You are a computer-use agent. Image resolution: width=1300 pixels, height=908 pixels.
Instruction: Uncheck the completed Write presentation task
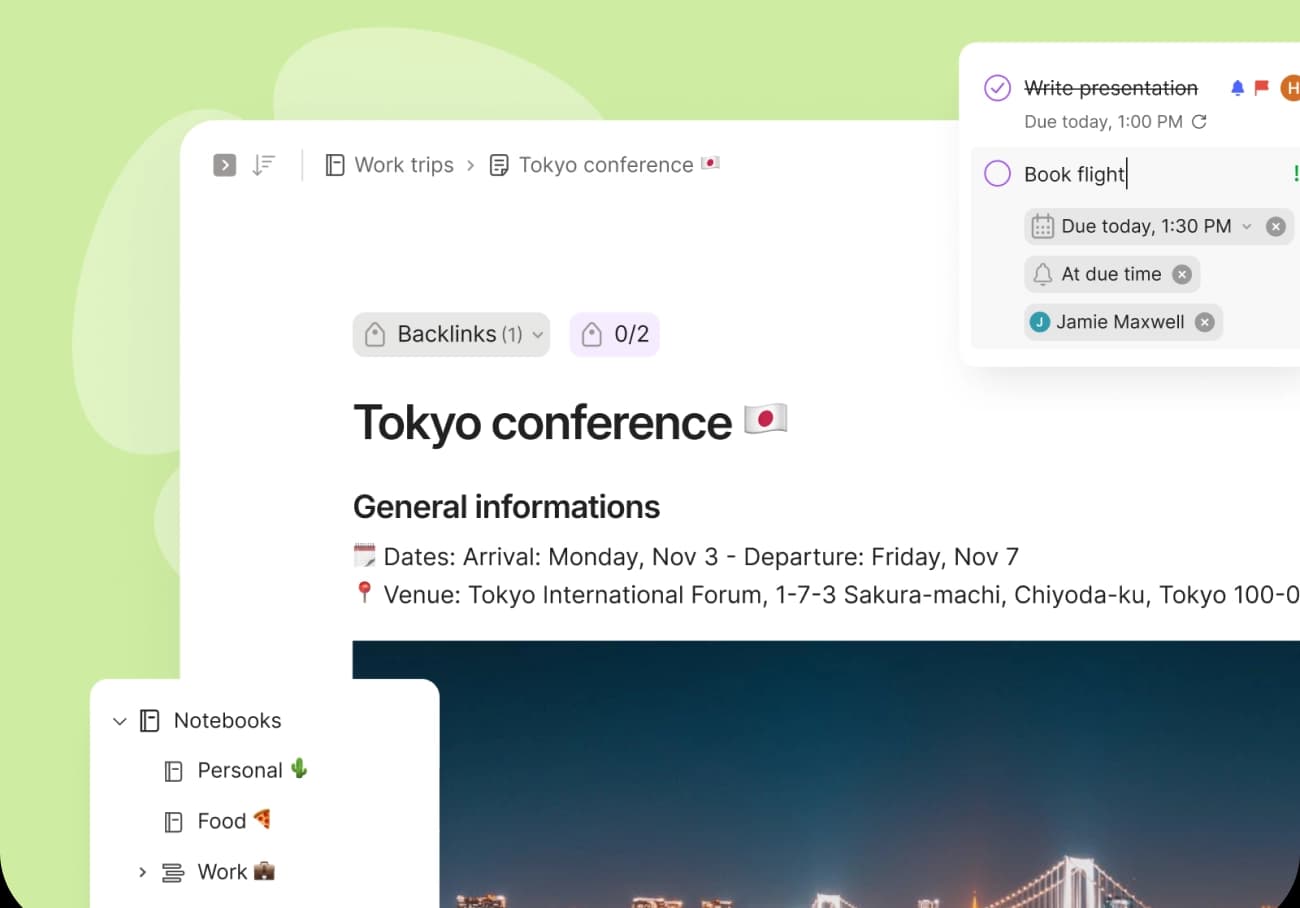pyautogui.click(x=997, y=88)
